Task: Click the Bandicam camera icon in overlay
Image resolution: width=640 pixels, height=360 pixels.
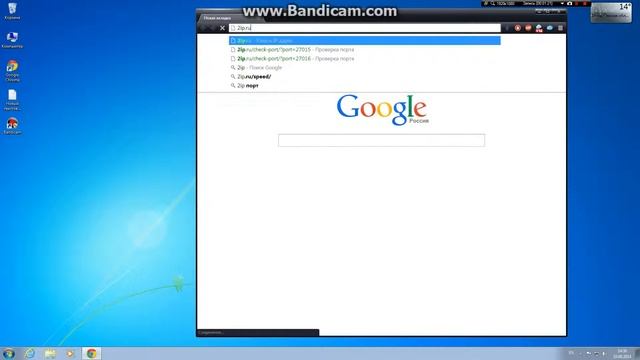Action: click(569, 3)
